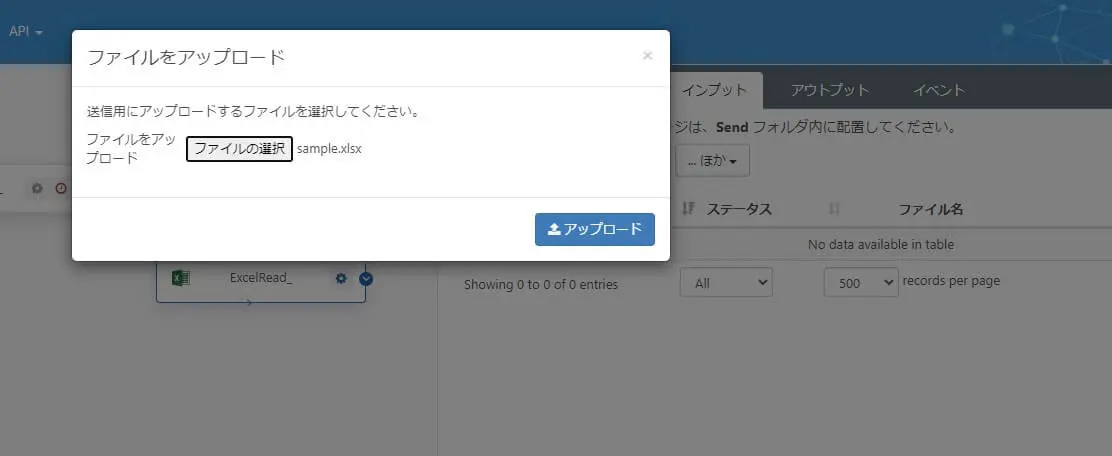Open the ExcelRead_ connector gear settings

pos(341,279)
